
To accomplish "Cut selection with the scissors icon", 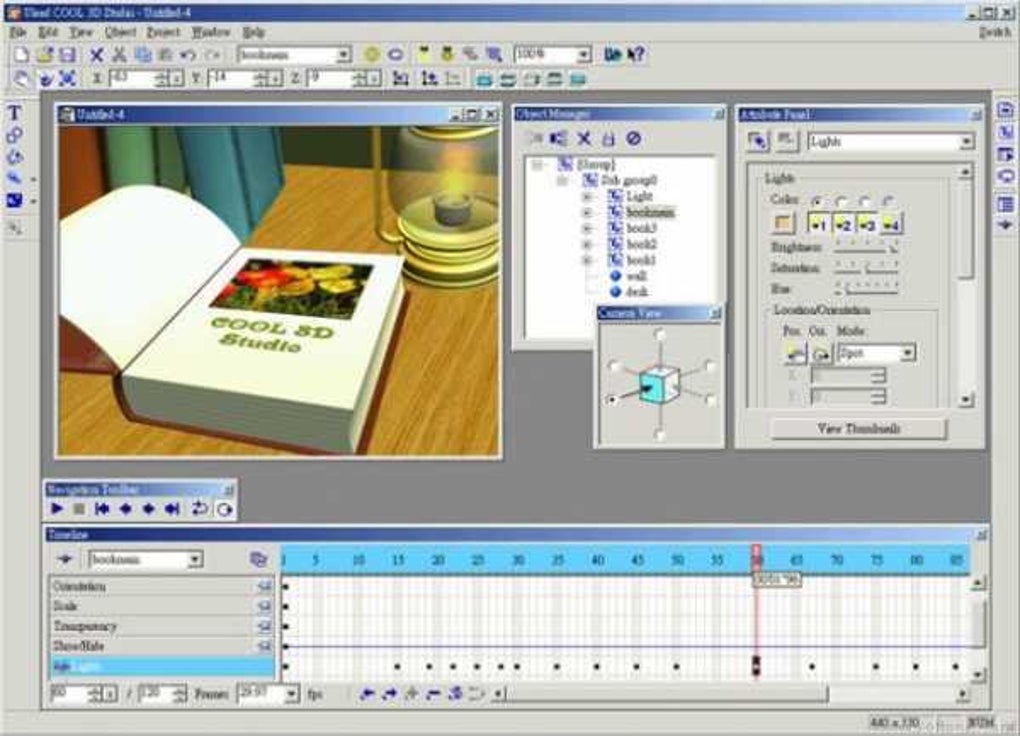I will pyautogui.click(x=119, y=55).
